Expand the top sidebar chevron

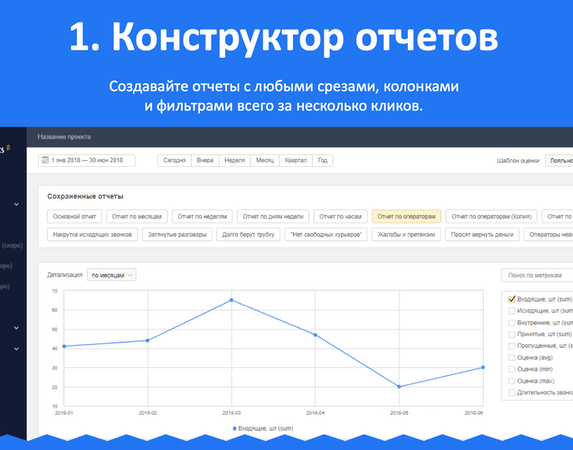pos(16,204)
